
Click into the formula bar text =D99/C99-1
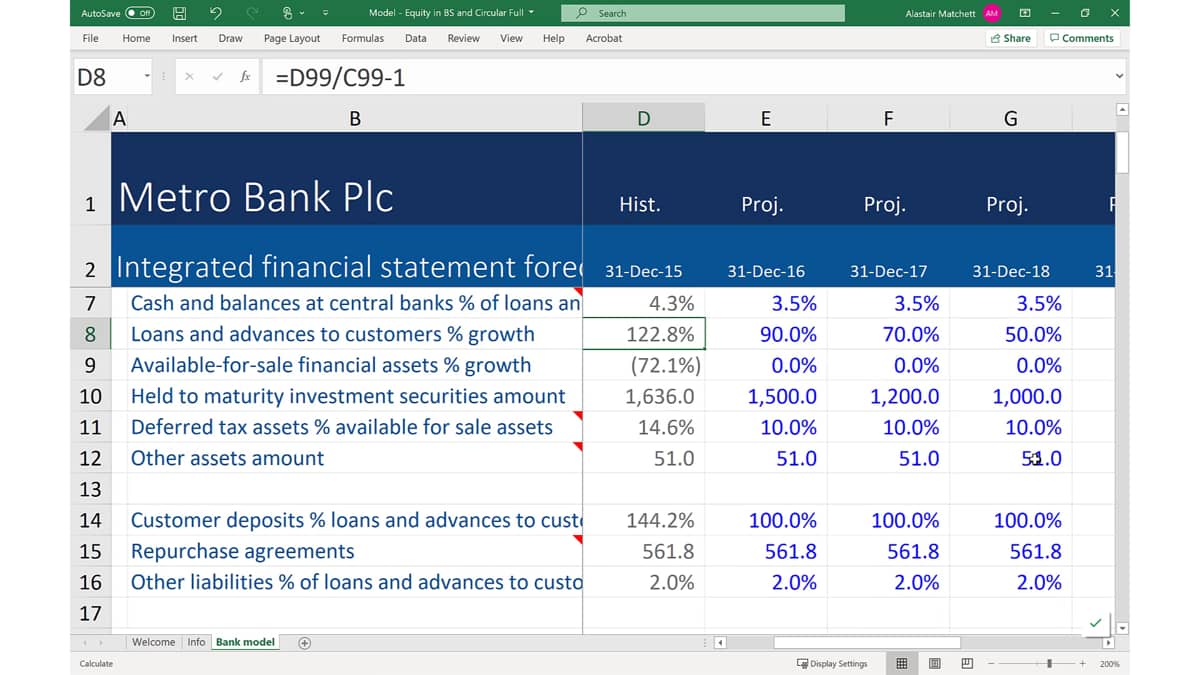click(x=340, y=77)
